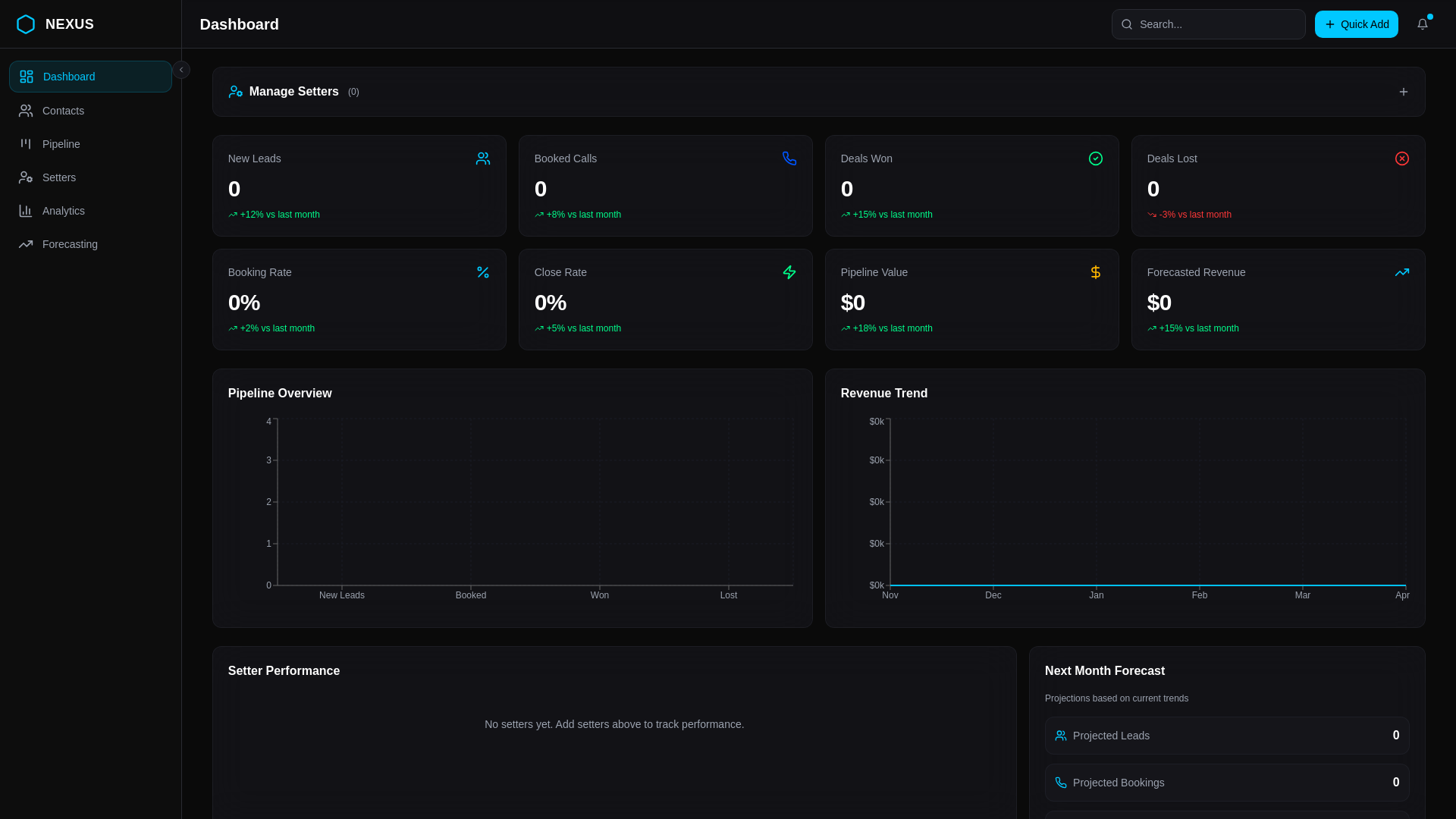Click the '+8% vs last month' text
Viewport: 1456px width, 819px height.
point(584,215)
